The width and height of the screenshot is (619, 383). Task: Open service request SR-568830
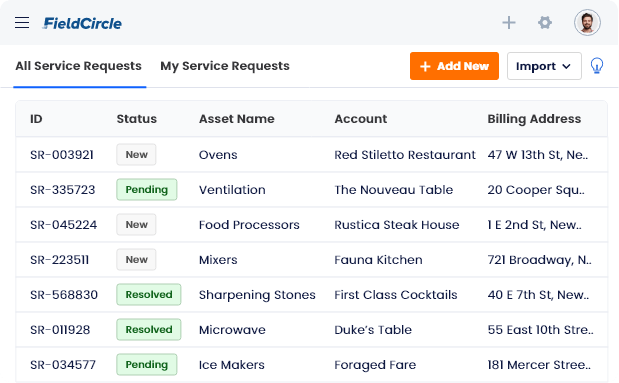point(64,295)
